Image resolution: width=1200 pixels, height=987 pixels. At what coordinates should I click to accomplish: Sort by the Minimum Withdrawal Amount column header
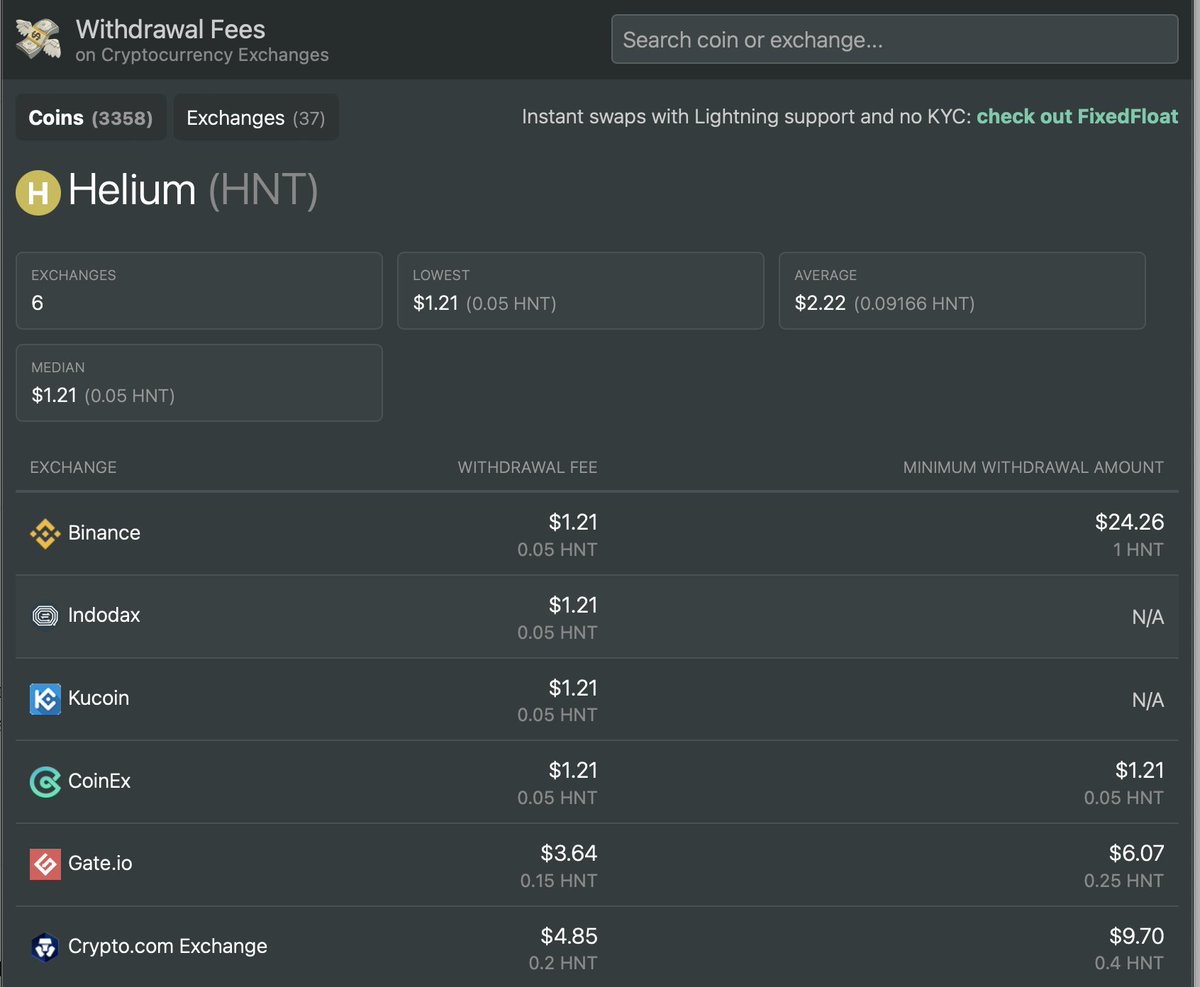coord(1033,467)
